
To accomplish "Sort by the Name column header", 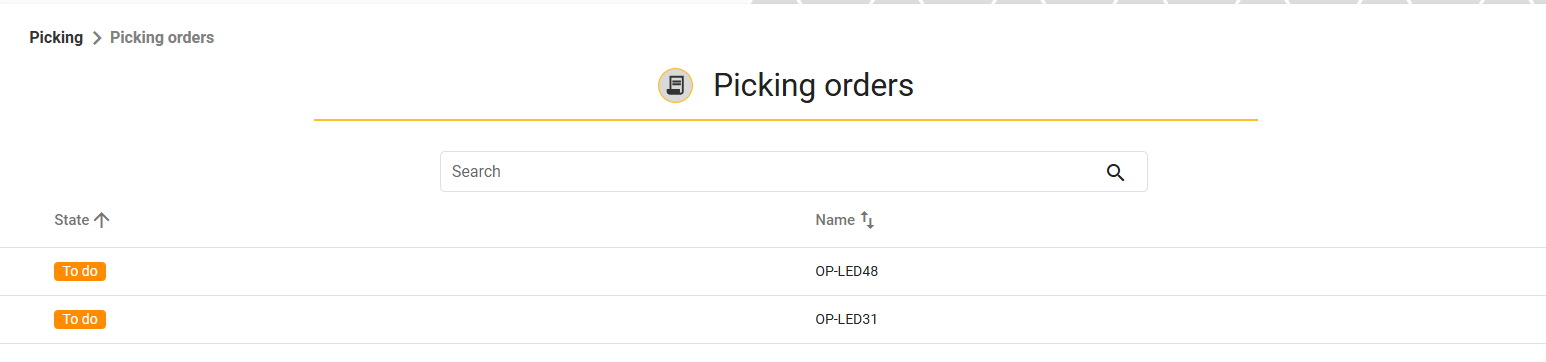I will click(x=835, y=220).
